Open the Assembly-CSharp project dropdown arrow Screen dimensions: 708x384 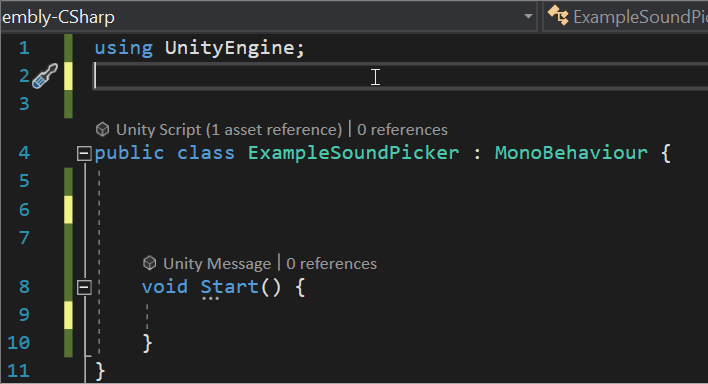coord(528,16)
